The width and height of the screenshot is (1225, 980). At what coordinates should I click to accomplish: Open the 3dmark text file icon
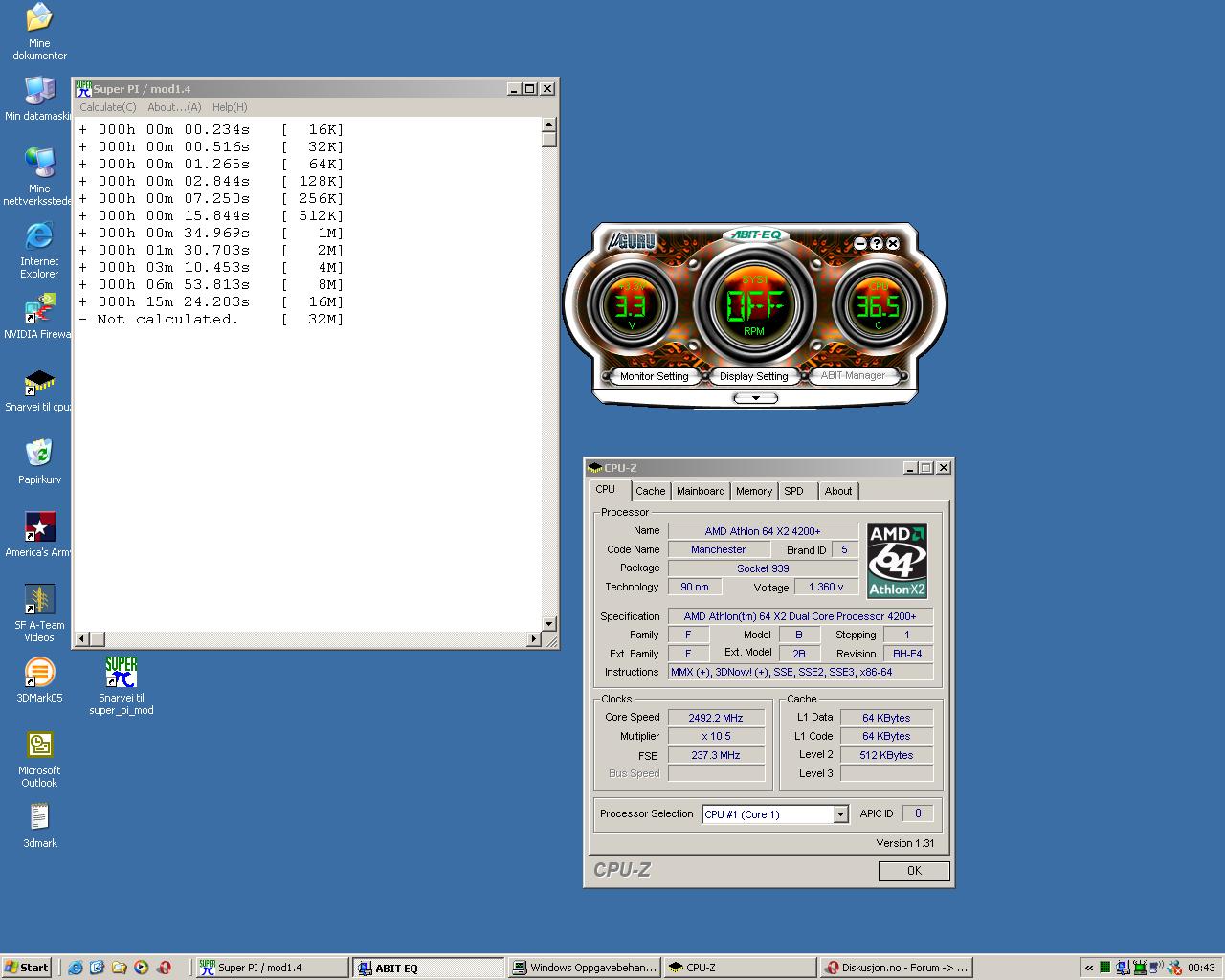(39, 826)
